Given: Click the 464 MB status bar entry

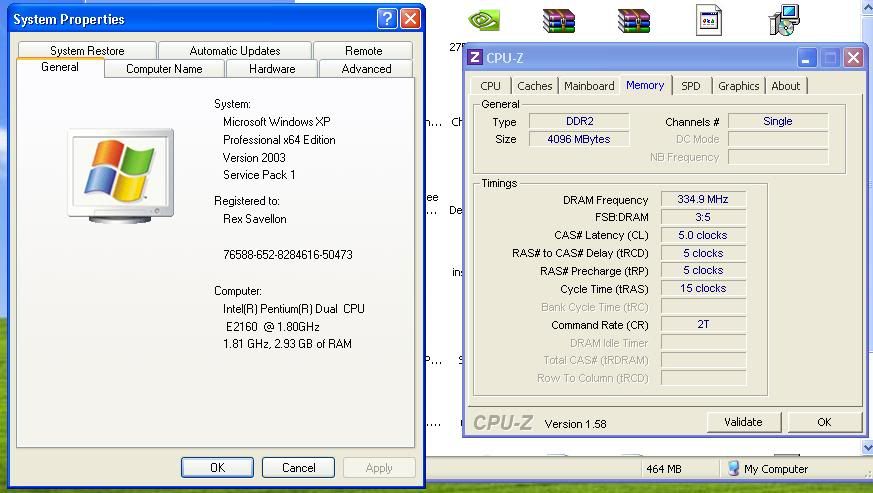Looking at the screenshot, I should pos(664,469).
